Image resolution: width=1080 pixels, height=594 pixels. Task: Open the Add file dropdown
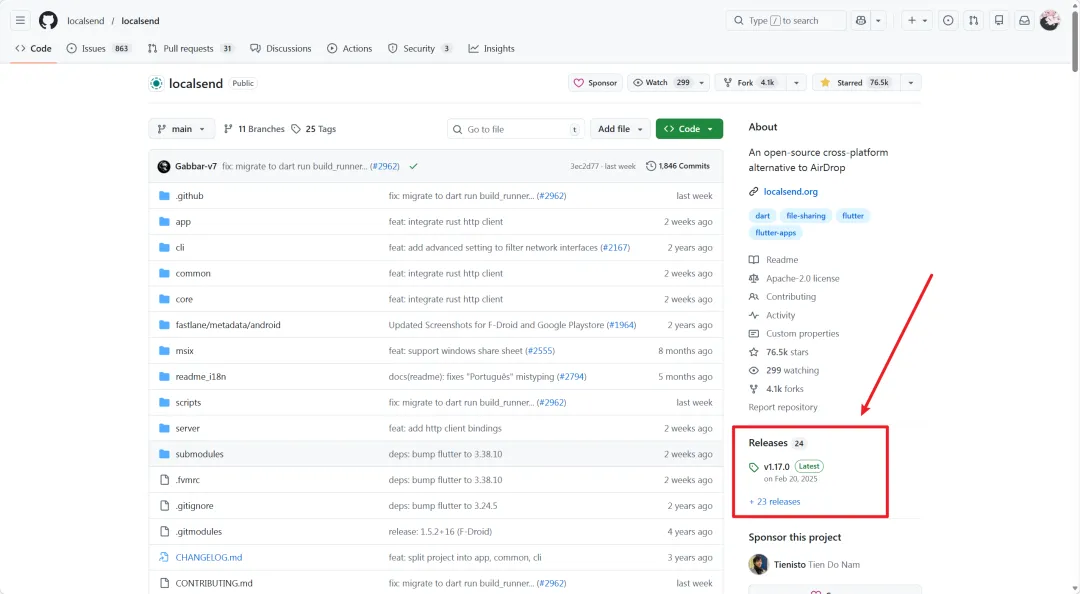pyautogui.click(x=620, y=129)
